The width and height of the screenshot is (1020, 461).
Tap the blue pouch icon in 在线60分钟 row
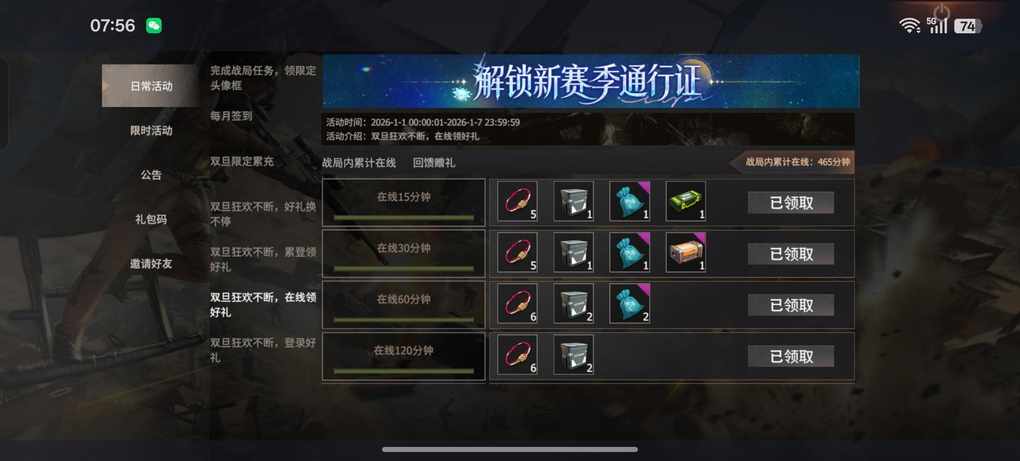pos(630,304)
